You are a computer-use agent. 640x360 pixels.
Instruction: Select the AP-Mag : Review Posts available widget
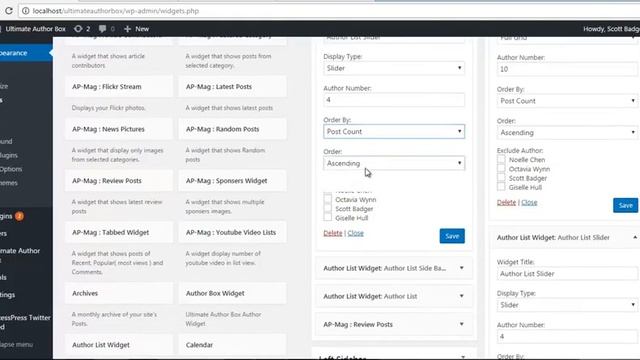(x=118, y=180)
